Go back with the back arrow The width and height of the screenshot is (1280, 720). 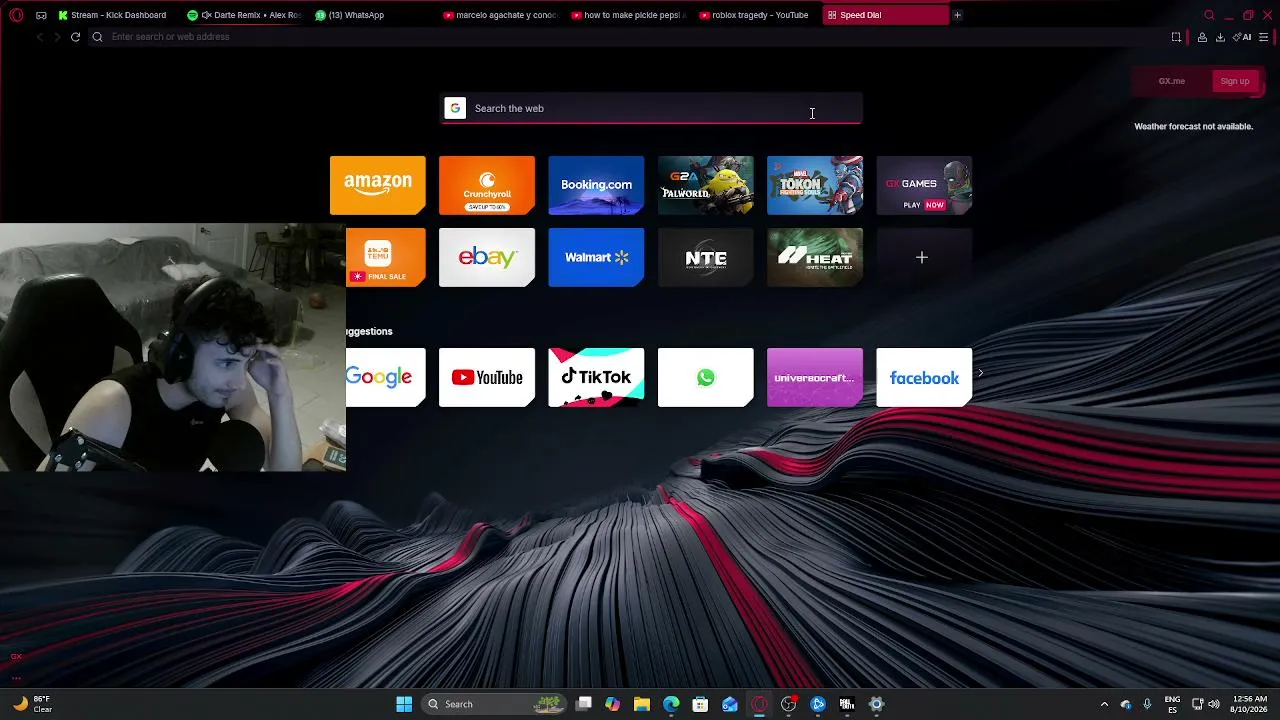click(40, 37)
